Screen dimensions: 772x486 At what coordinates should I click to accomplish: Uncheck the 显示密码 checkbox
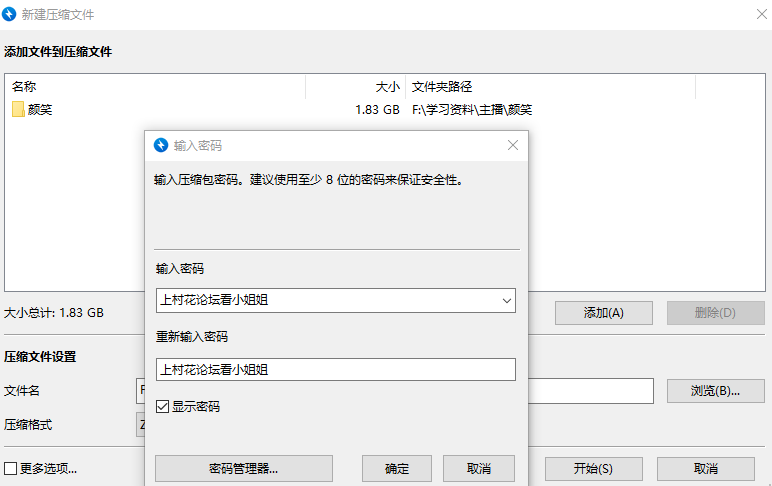point(163,407)
